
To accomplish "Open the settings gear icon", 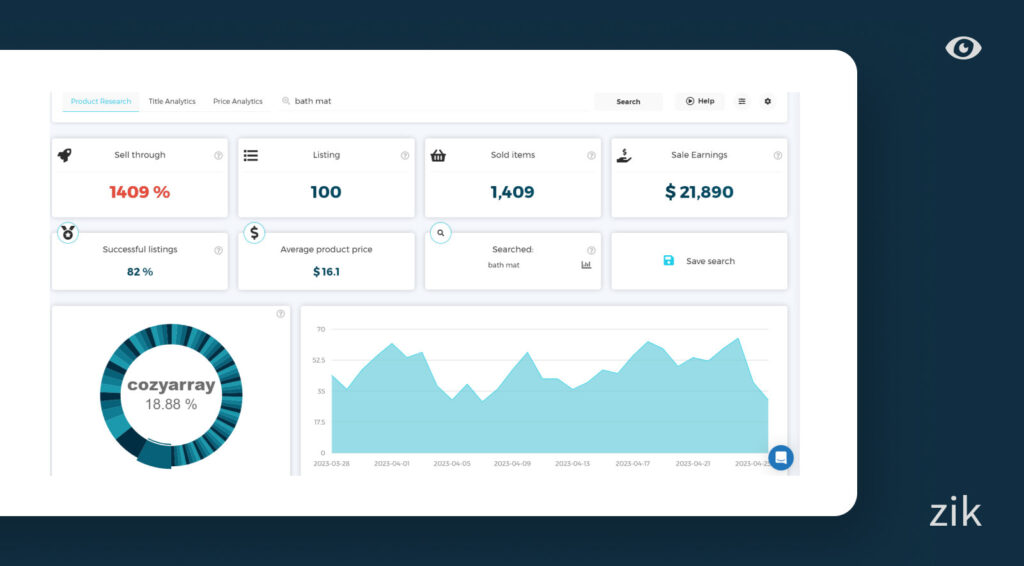I will click(x=767, y=101).
